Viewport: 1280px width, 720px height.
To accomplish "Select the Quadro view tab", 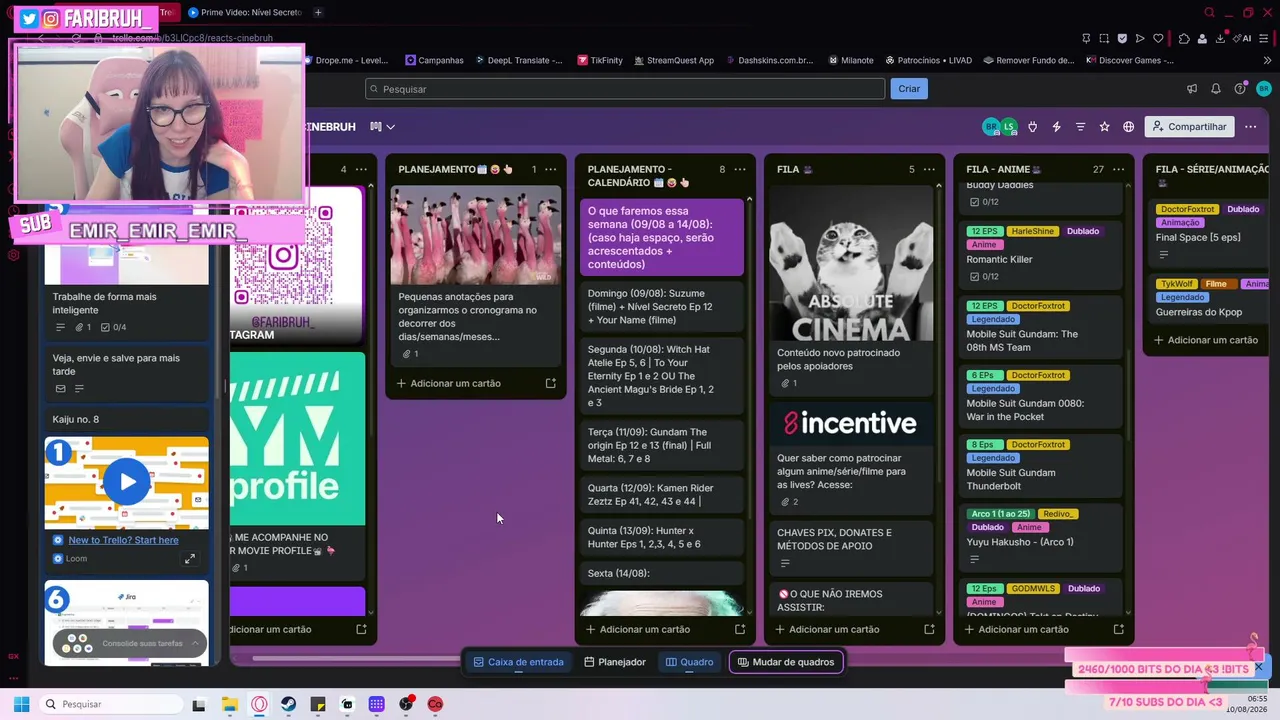I will click(x=690, y=662).
